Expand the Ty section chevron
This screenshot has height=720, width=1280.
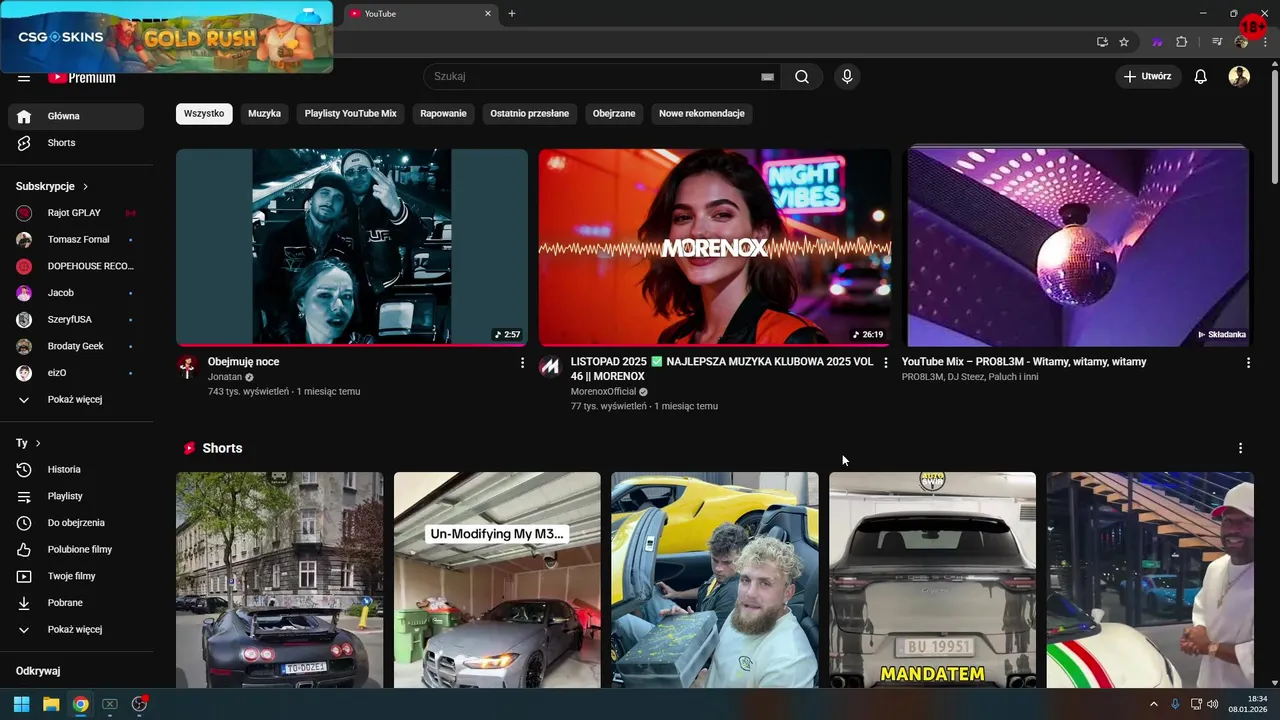pos(38,443)
